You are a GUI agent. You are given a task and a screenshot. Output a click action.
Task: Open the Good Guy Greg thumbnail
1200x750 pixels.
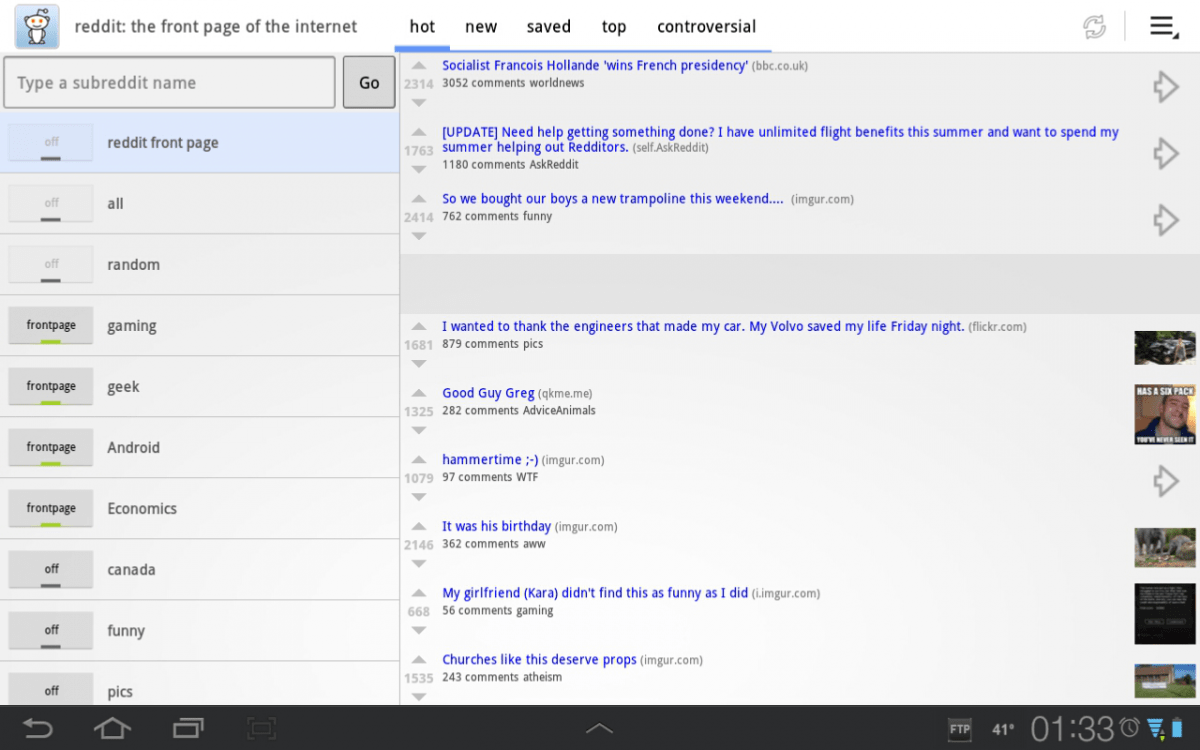coord(1165,414)
